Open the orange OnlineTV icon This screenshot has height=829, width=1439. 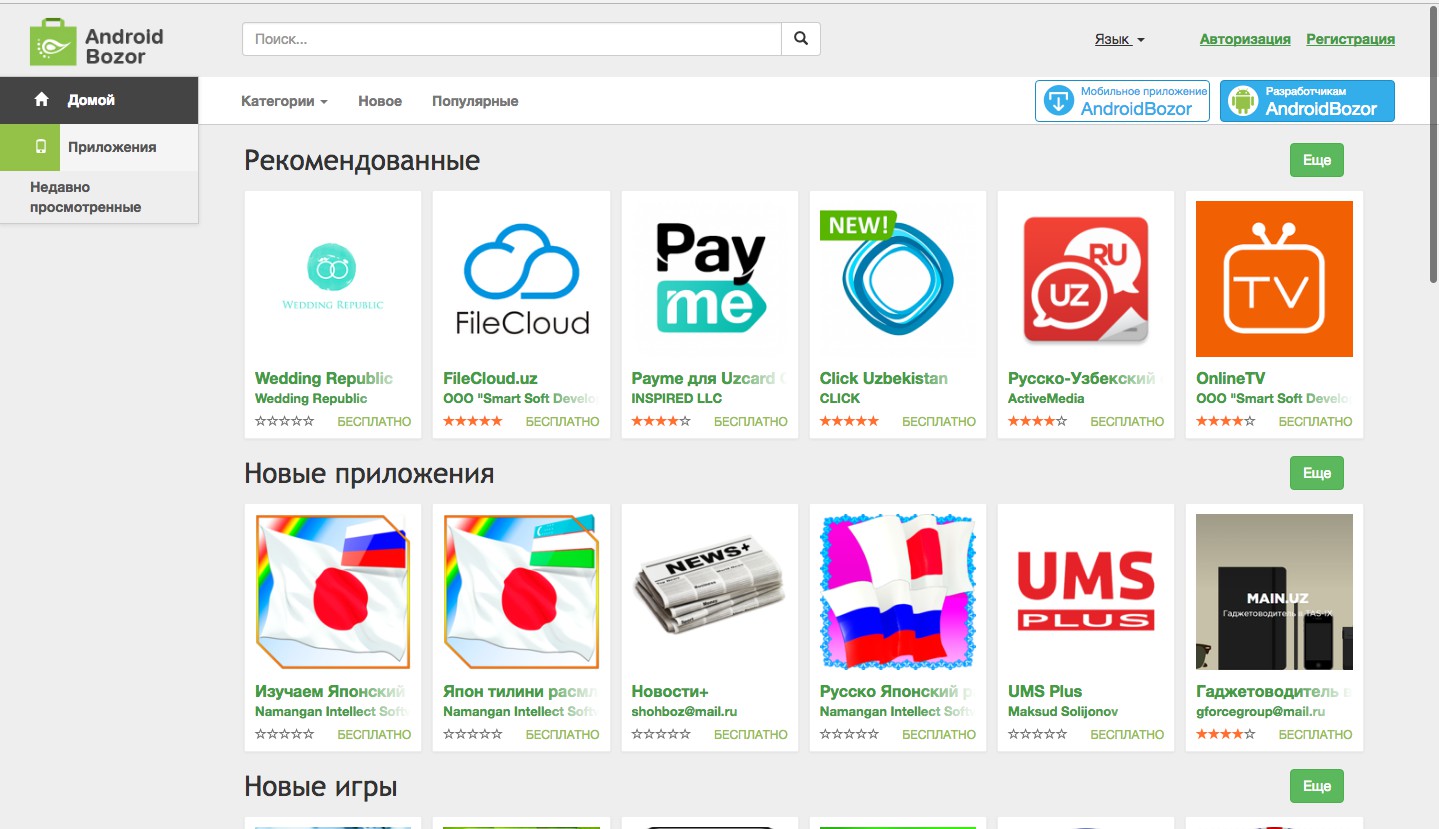tap(1274, 279)
